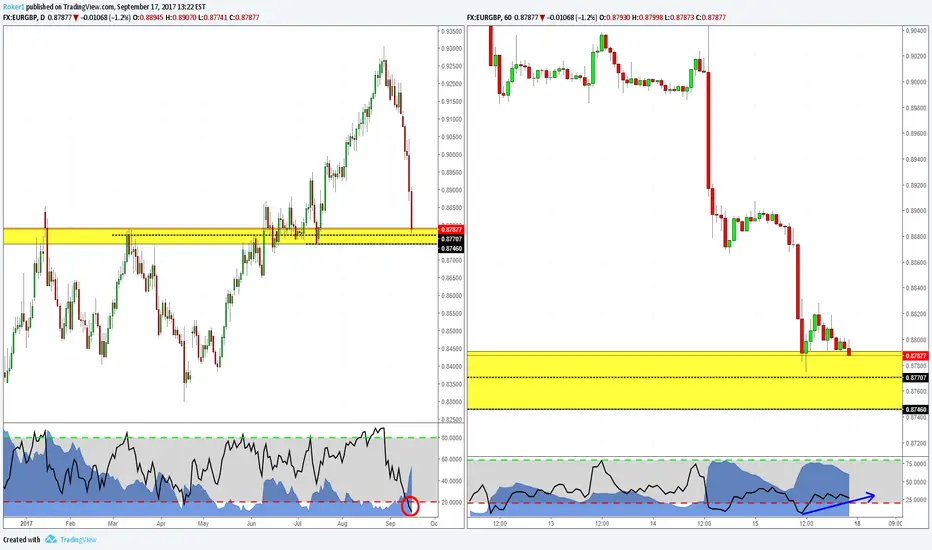932x550 pixels.
Task: Click the 0.88000 value on the hourly price axis
Action: (916, 340)
